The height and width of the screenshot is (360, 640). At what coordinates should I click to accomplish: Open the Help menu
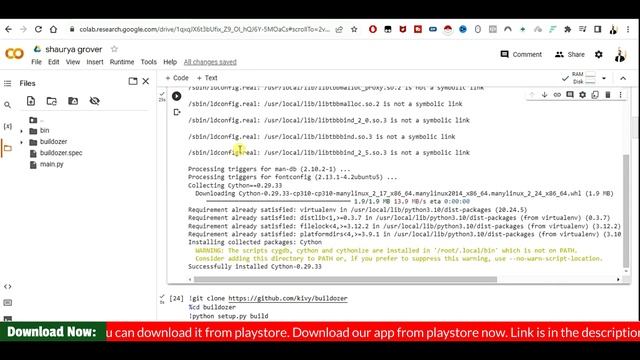pos(170,62)
